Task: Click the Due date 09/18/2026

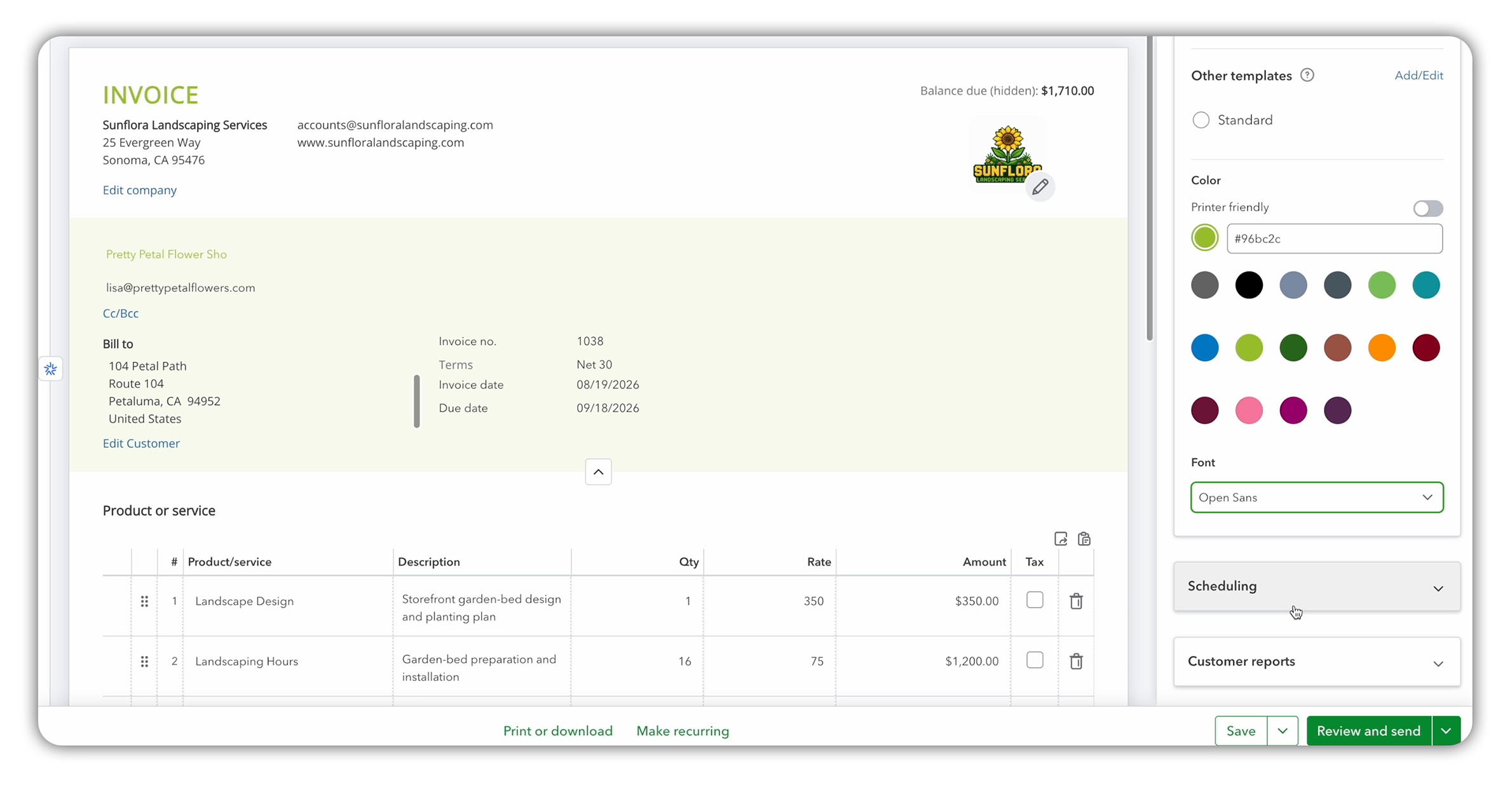Action: (x=608, y=408)
